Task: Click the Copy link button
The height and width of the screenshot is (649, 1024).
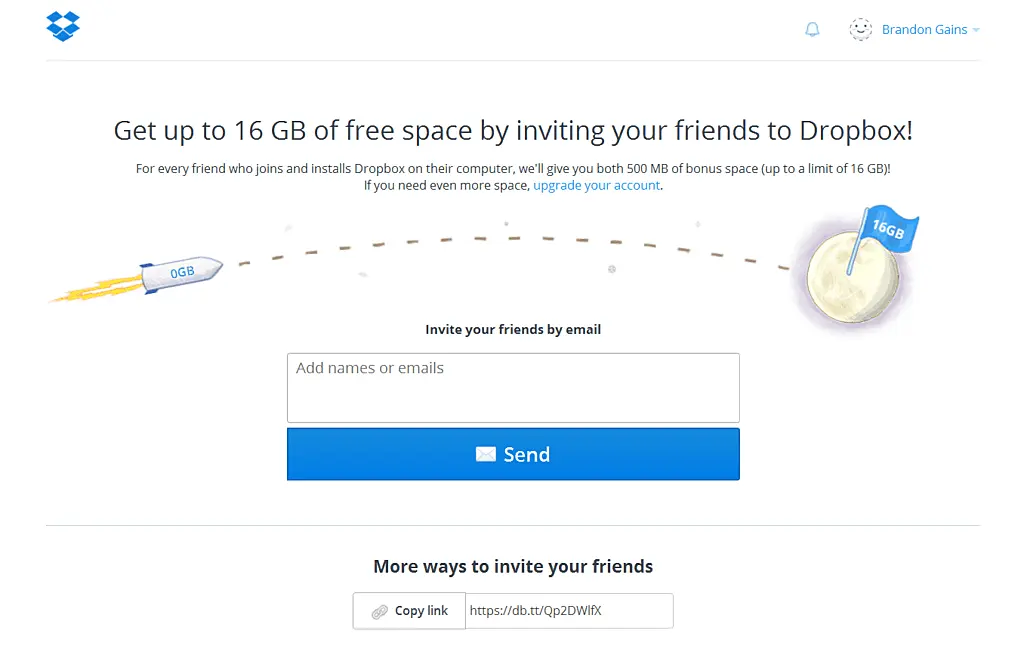Action: 408,611
